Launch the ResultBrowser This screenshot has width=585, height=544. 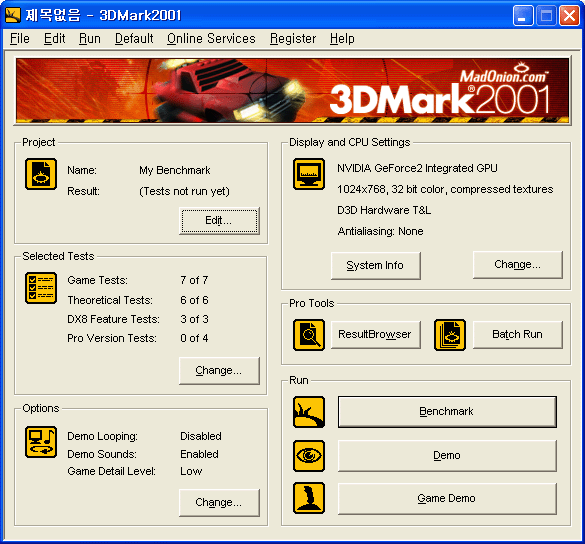click(375, 335)
